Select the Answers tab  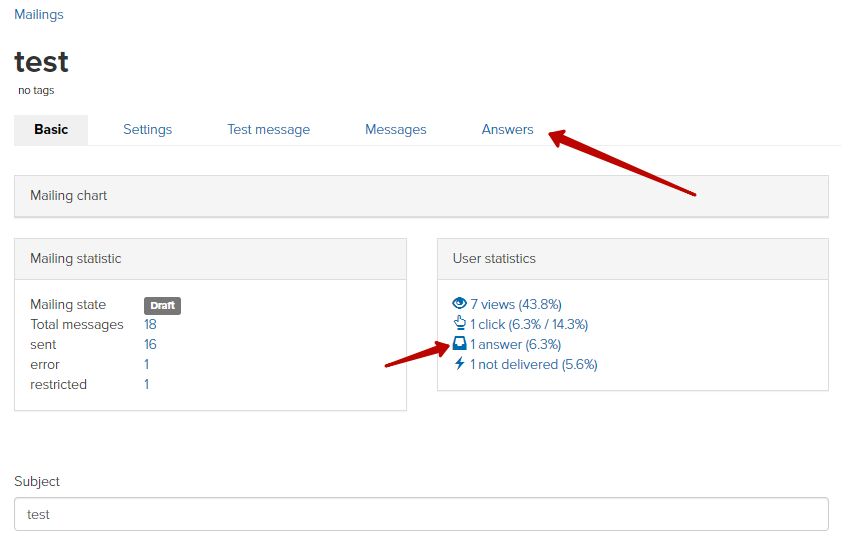coord(507,130)
